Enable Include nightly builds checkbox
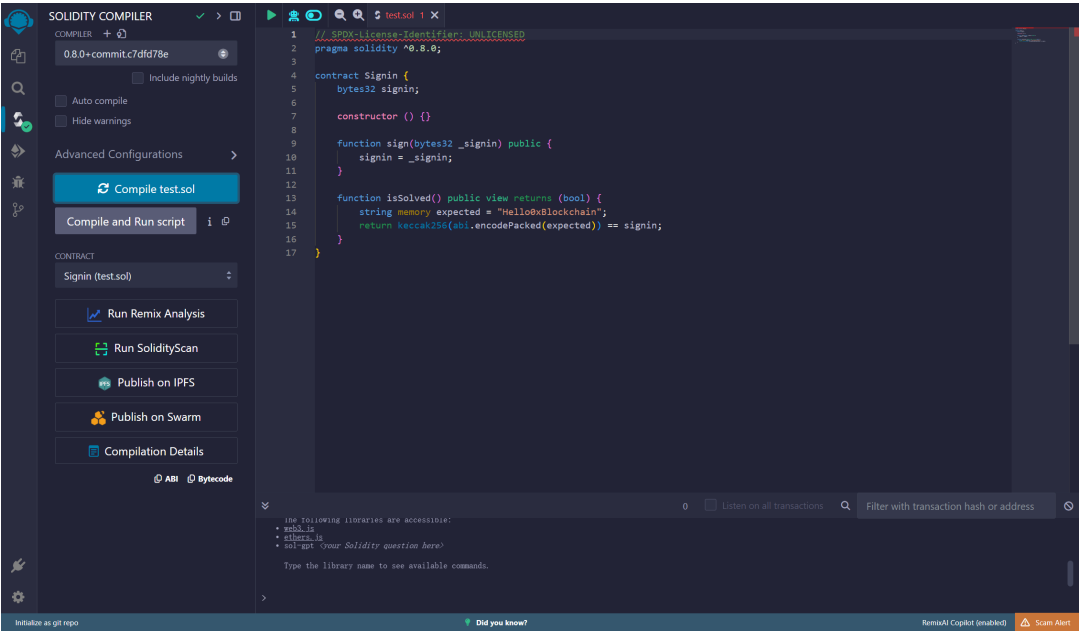This screenshot has height=636, width=1083. click(x=137, y=78)
